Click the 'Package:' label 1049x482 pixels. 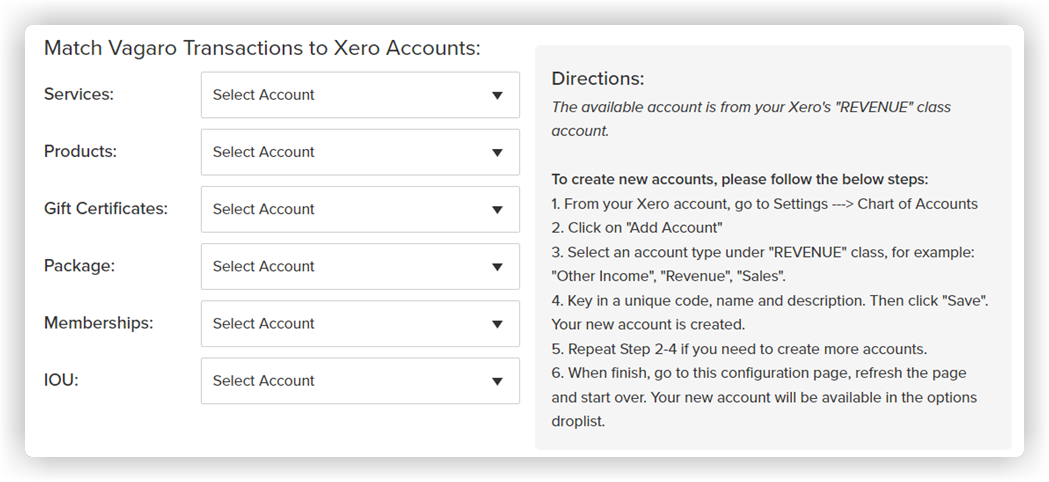tap(80, 266)
